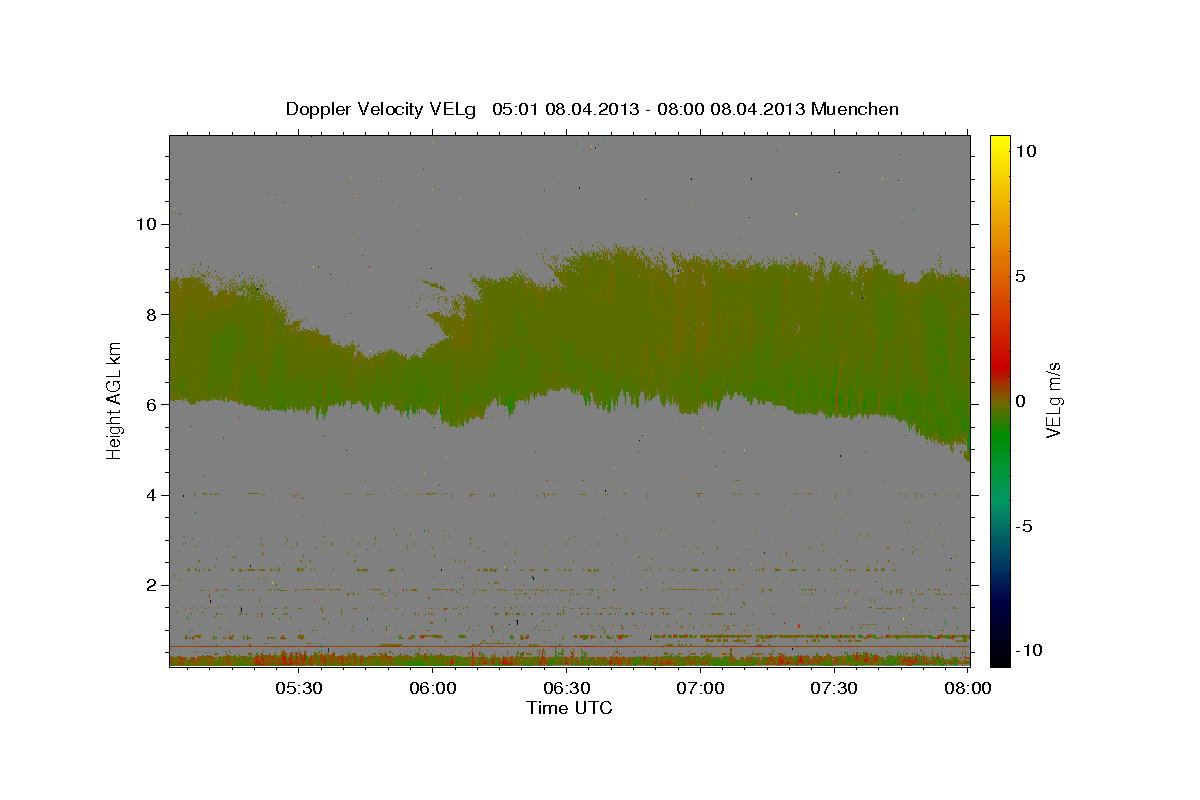Click the colorbar value '5'
Screen dimensions: 1200x800
point(1020,275)
